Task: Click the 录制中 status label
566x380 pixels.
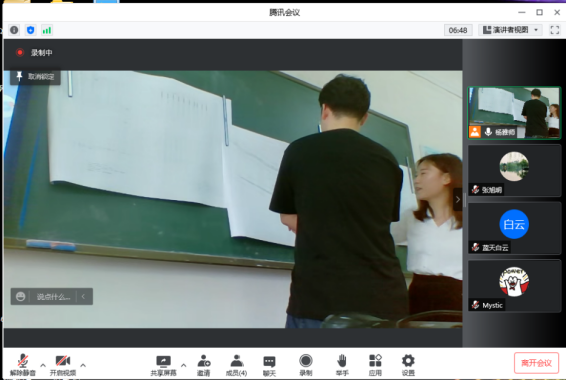Action: click(x=42, y=53)
